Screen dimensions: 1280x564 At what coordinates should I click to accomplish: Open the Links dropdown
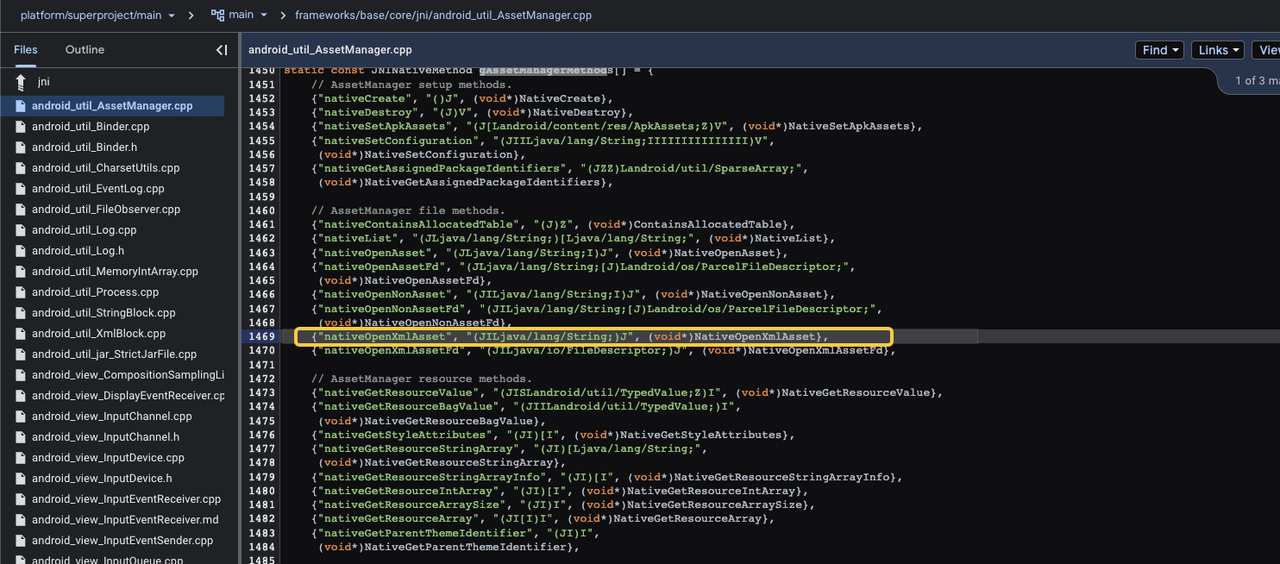pos(1219,50)
